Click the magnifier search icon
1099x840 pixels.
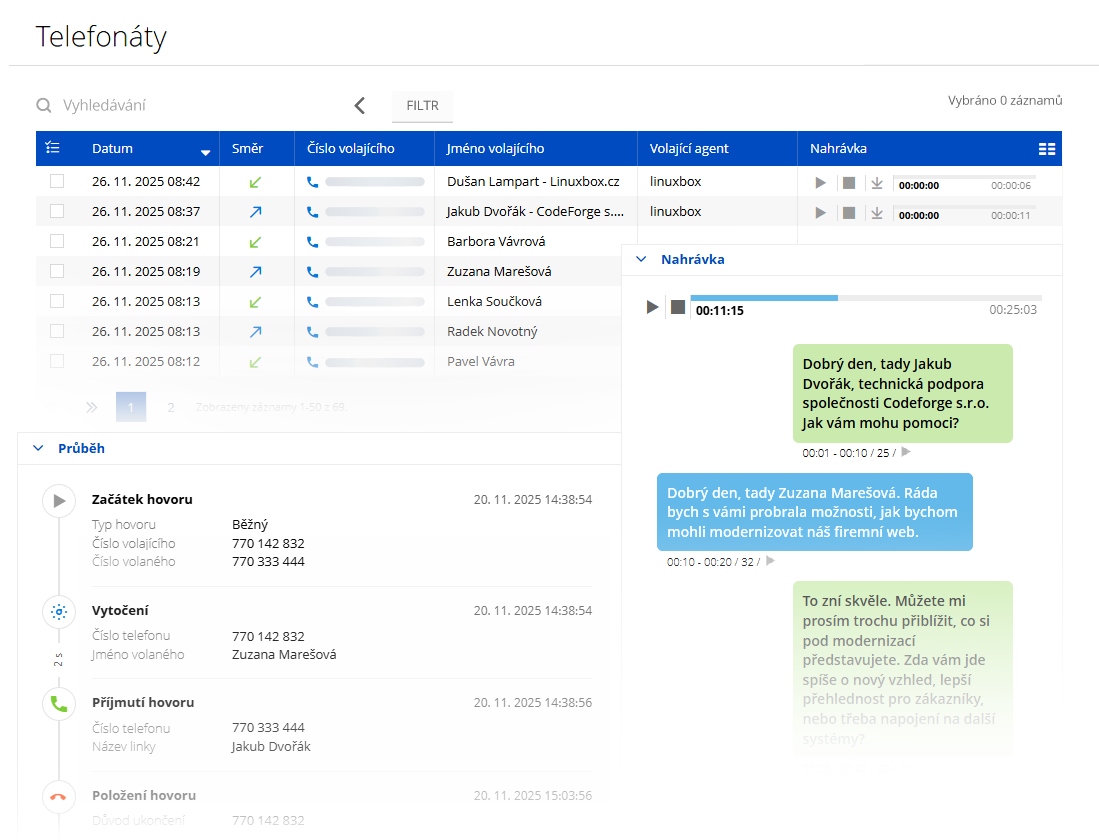pos(44,105)
